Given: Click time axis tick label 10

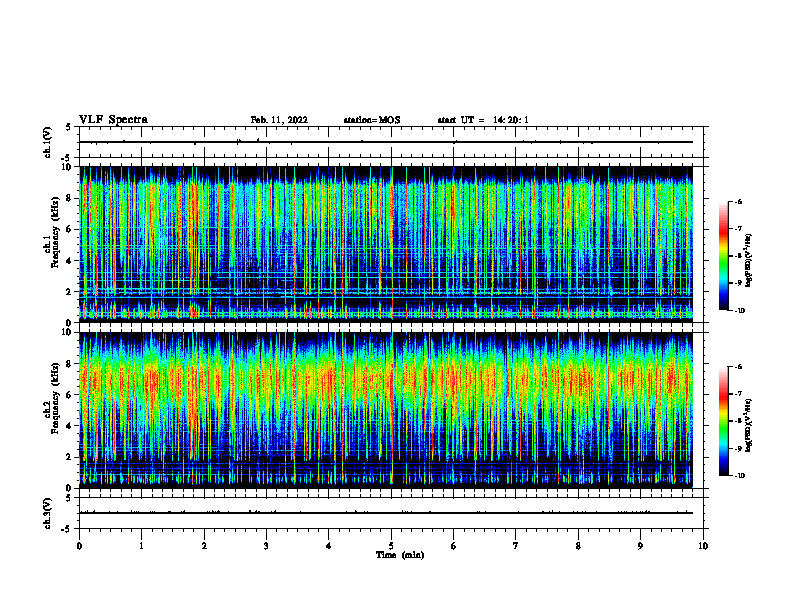Looking at the screenshot, I should (703, 546).
